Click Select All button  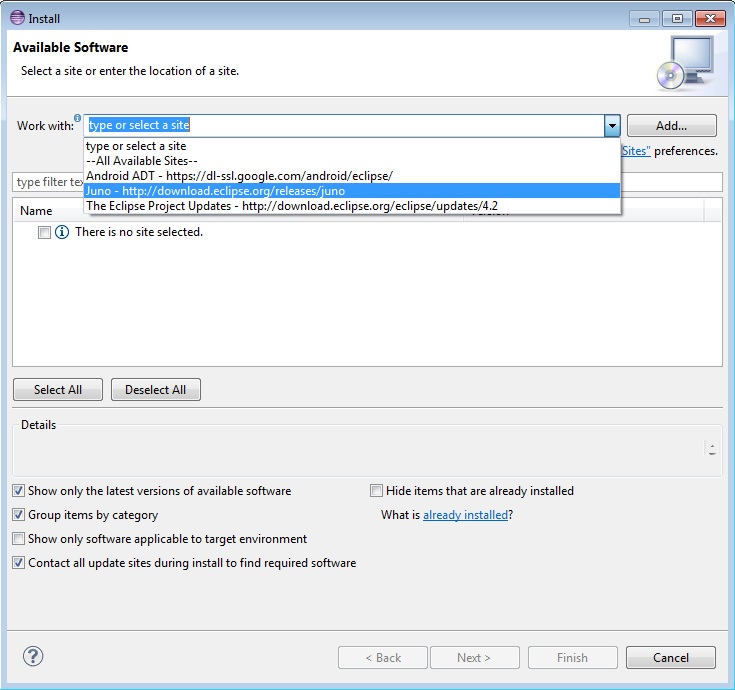coord(58,390)
